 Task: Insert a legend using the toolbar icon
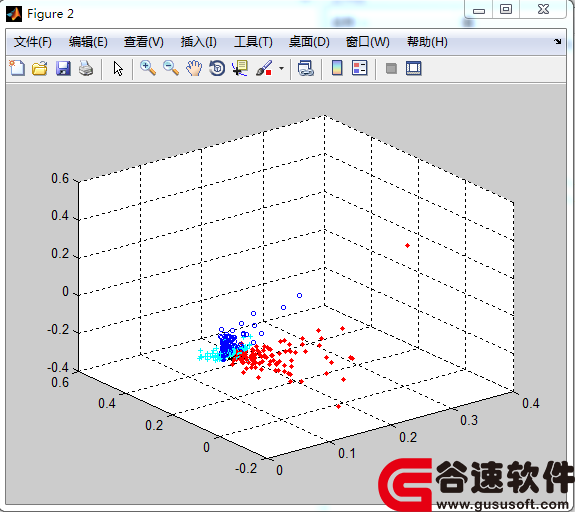point(359,68)
